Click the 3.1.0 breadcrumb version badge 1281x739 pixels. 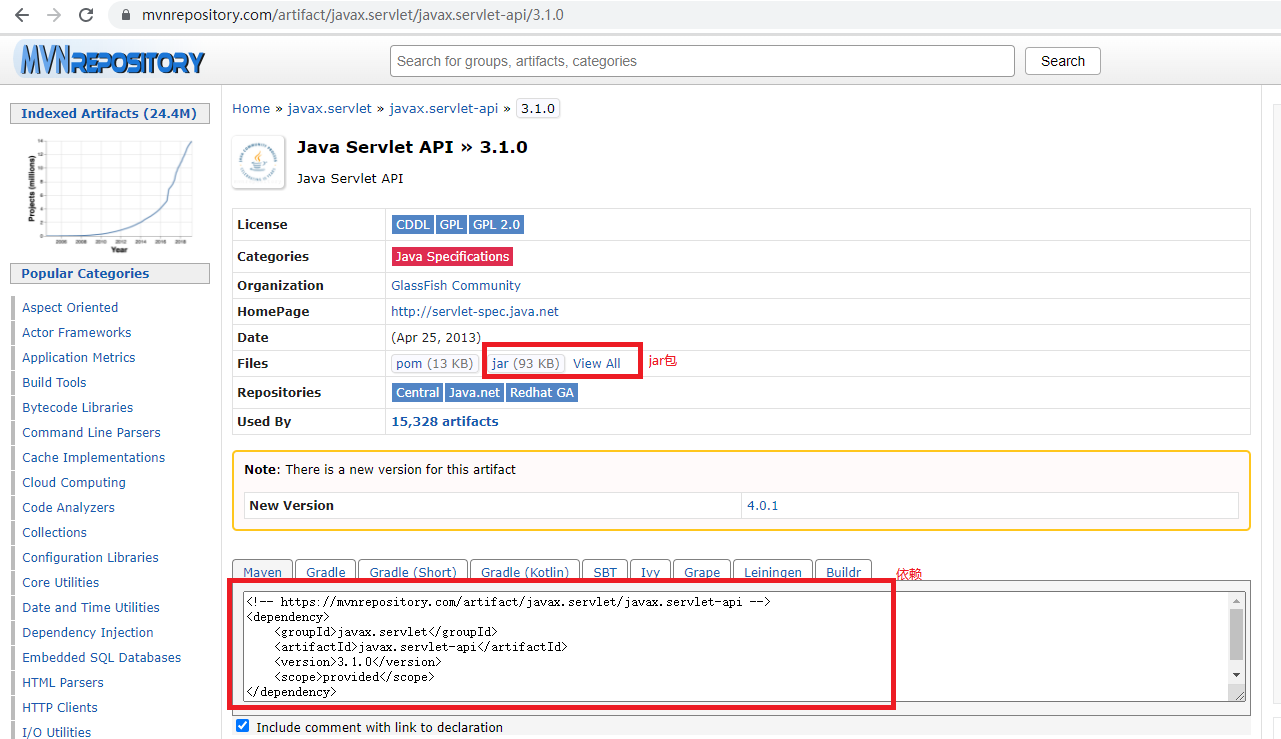pos(538,108)
